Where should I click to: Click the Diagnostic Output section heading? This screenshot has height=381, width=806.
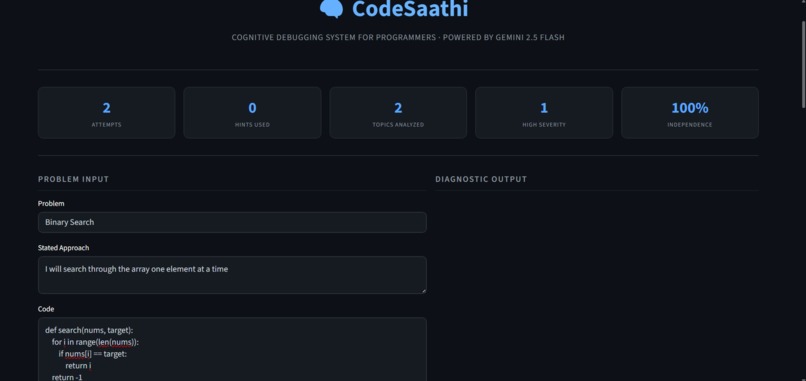click(x=481, y=179)
